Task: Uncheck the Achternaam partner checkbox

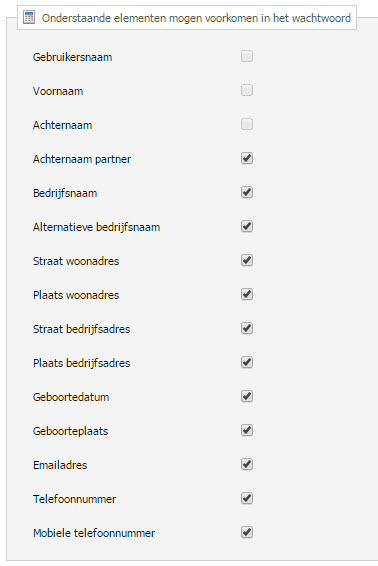Action: pyautogui.click(x=247, y=158)
